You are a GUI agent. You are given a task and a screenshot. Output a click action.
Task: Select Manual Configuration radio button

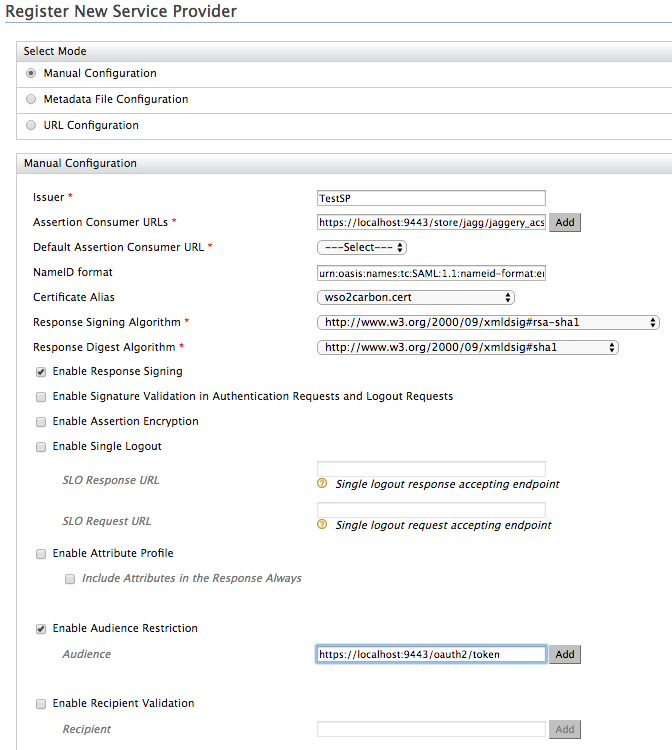pyautogui.click(x=32, y=73)
